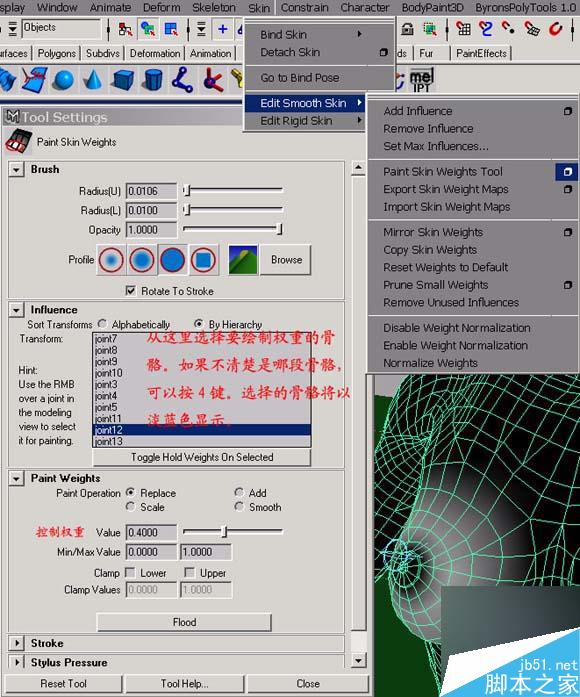Set paint operation to Scale
The image size is (580, 697).
pos(130,506)
